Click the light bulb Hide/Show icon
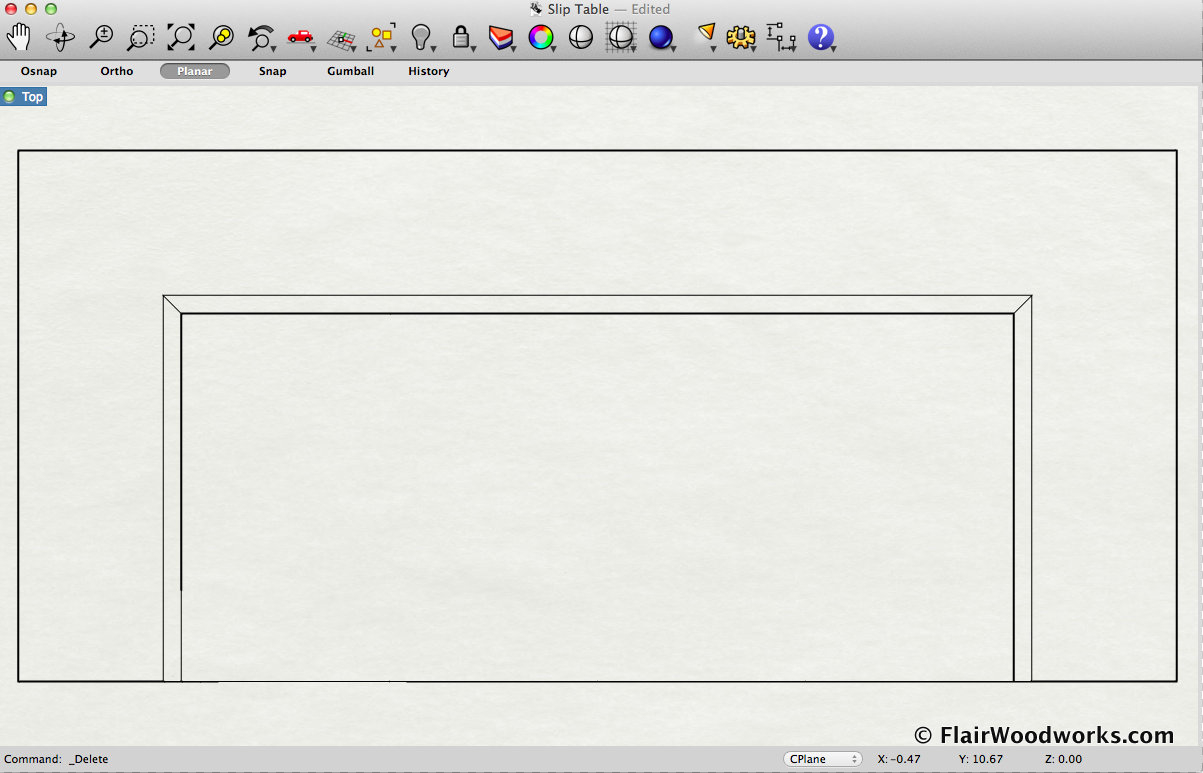The image size is (1203, 773). click(x=421, y=38)
